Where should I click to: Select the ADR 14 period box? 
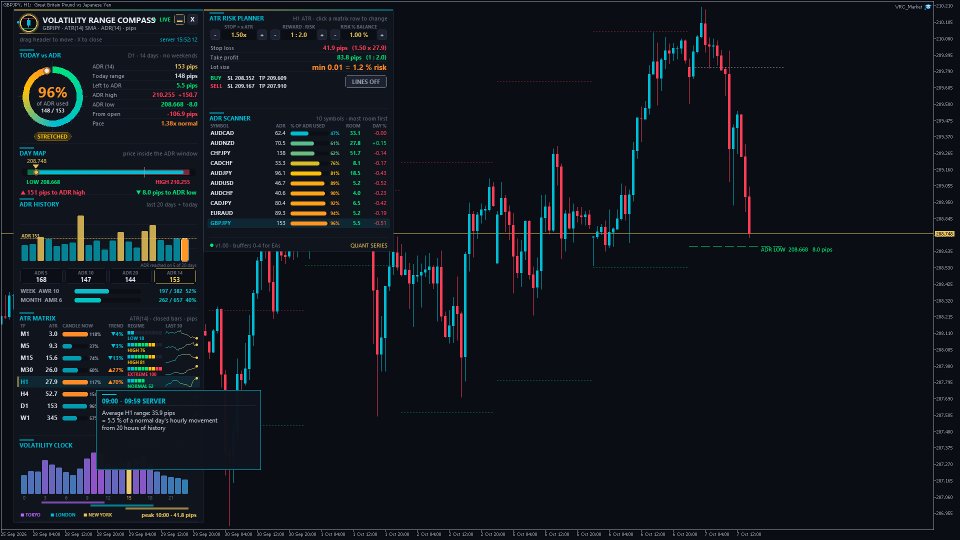coord(174,277)
